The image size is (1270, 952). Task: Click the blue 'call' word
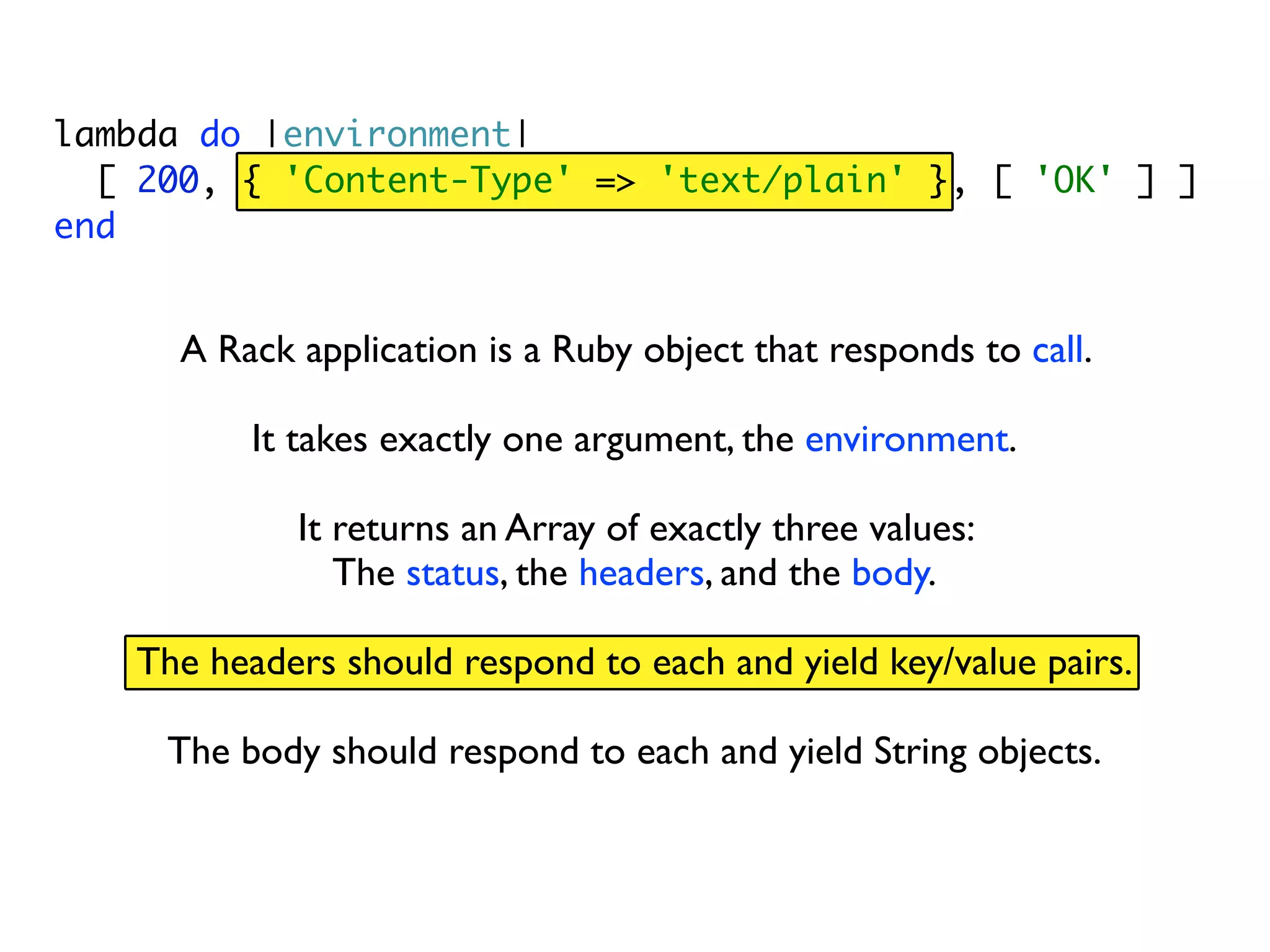(x=1057, y=350)
